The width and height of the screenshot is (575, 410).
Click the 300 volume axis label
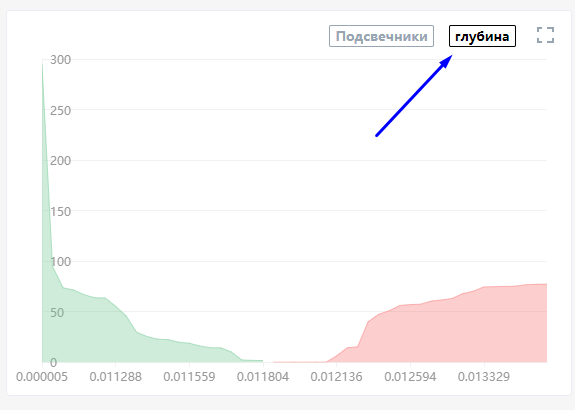[60, 60]
